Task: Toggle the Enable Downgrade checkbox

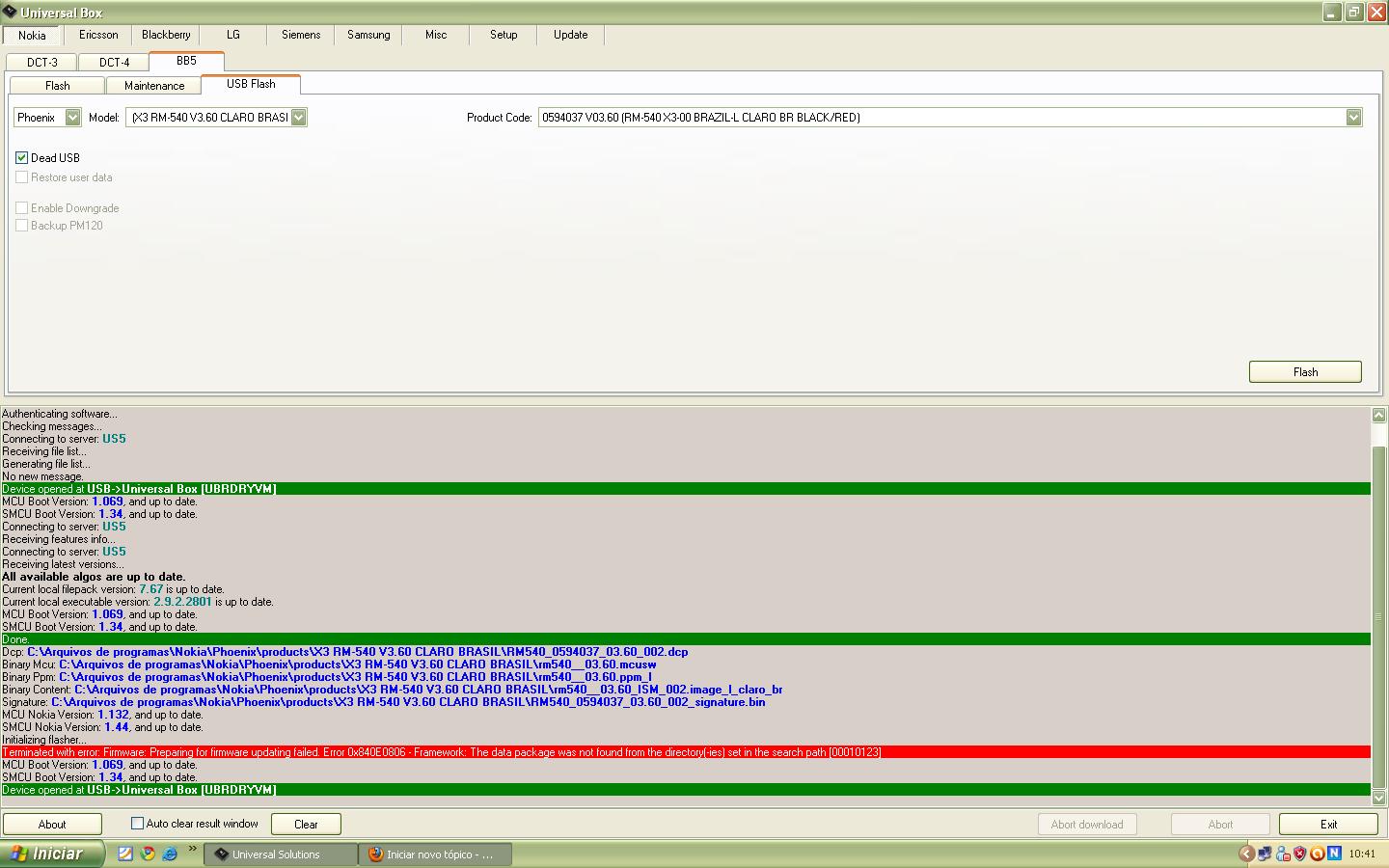Action: coord(21,207)
